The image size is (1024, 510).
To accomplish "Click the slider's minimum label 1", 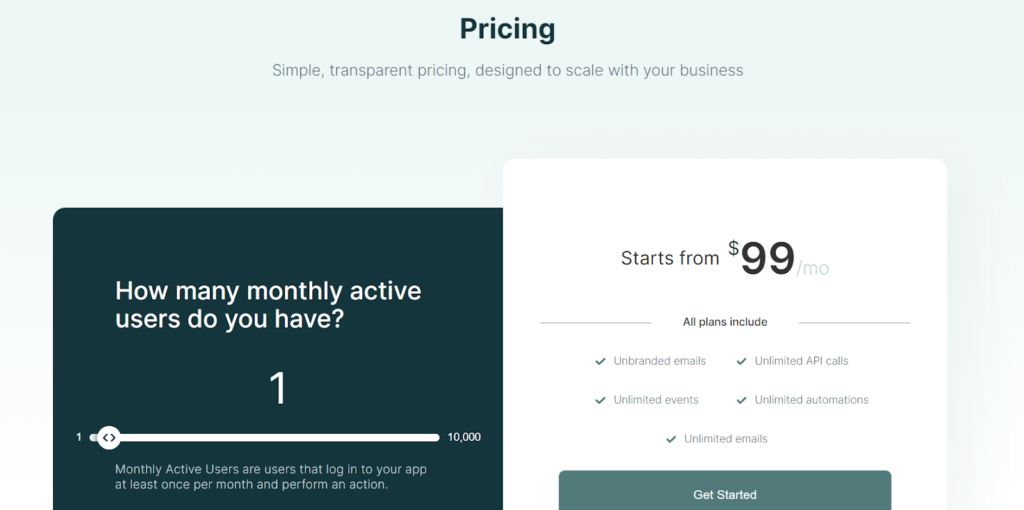I will 79,437.
